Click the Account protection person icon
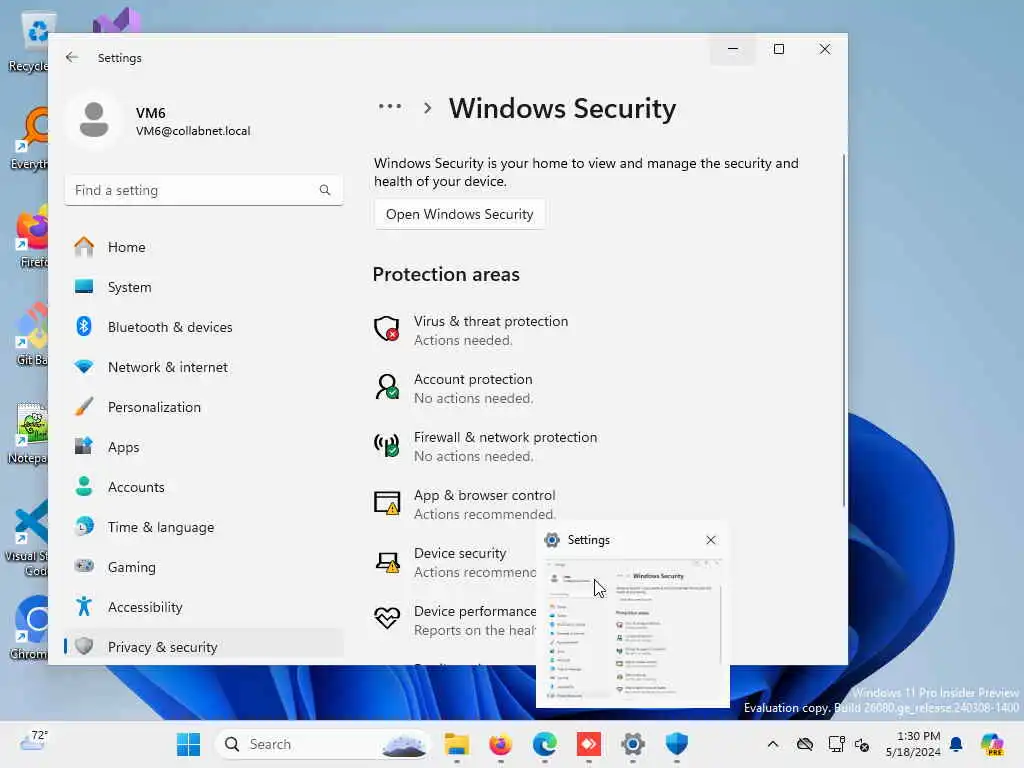The width and height of the screenshot is (1024, 768). click(387, 387)
